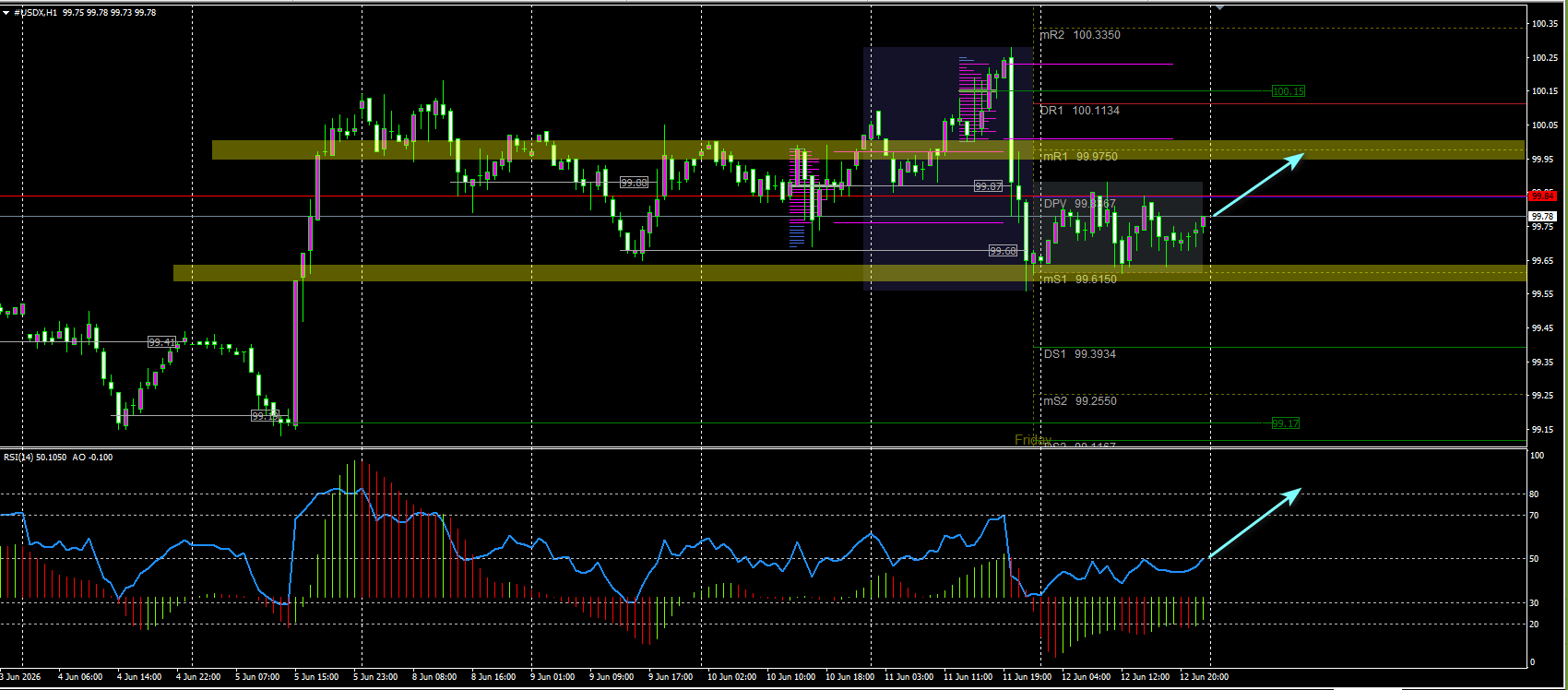Image resolution: width=1568 pixels, height=690 pixels.
Task: Click 100.35 on the price scale
Action: point(1544,24)
